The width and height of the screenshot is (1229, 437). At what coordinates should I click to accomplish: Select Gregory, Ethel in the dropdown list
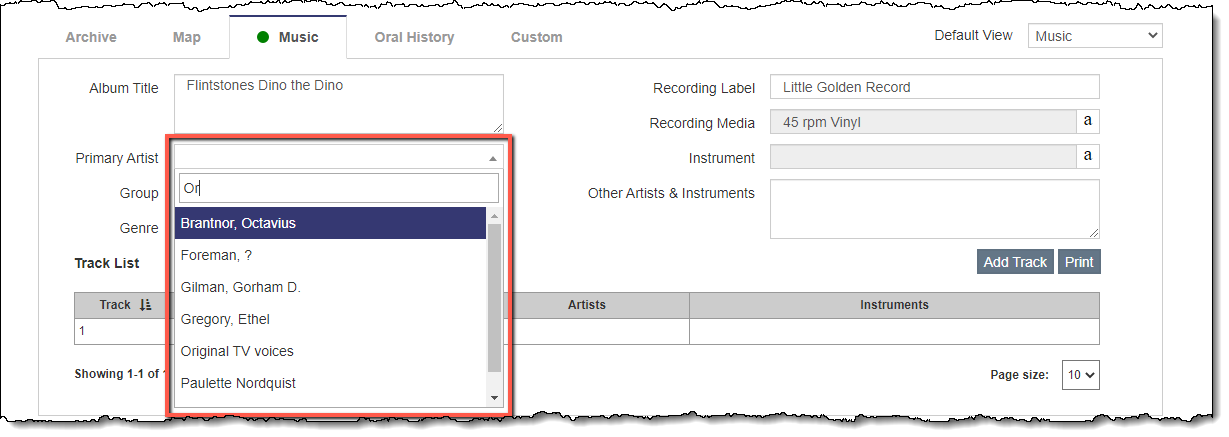(x=330, y=319)
